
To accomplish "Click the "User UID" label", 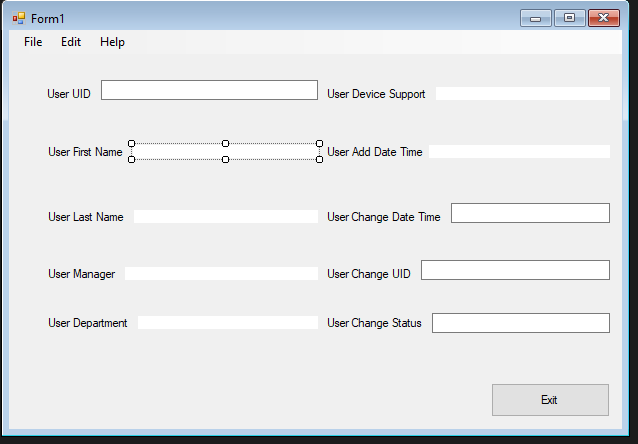I will 69,94.
